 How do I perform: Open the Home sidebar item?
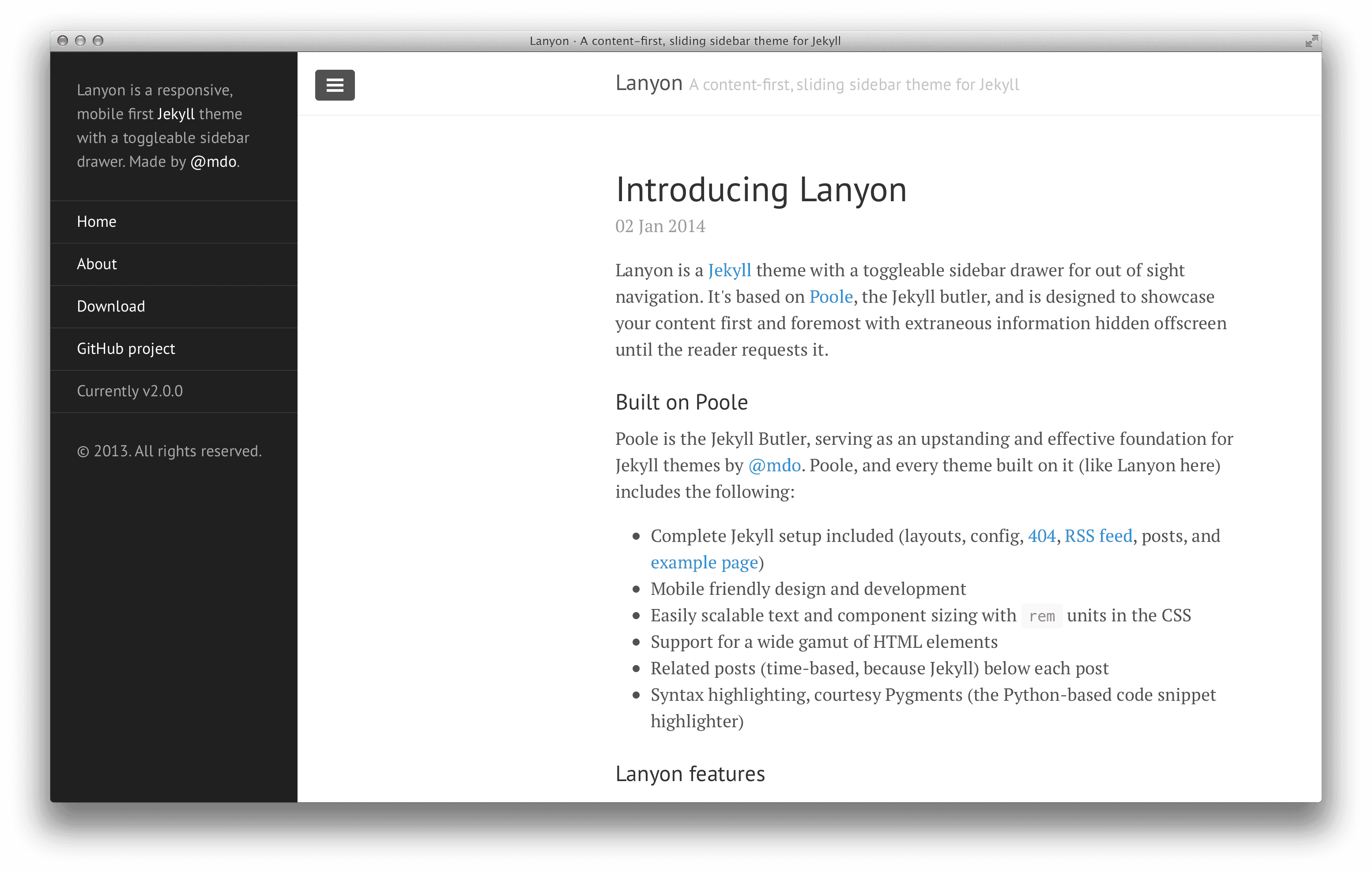point(96,222)
